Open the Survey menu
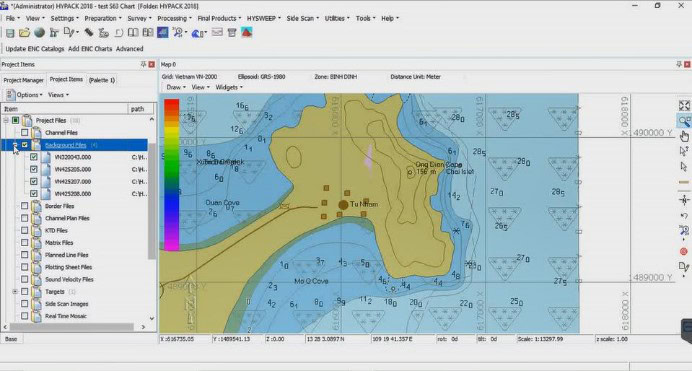This screenshot has width=692, height=371. click(x=139, y=18)
